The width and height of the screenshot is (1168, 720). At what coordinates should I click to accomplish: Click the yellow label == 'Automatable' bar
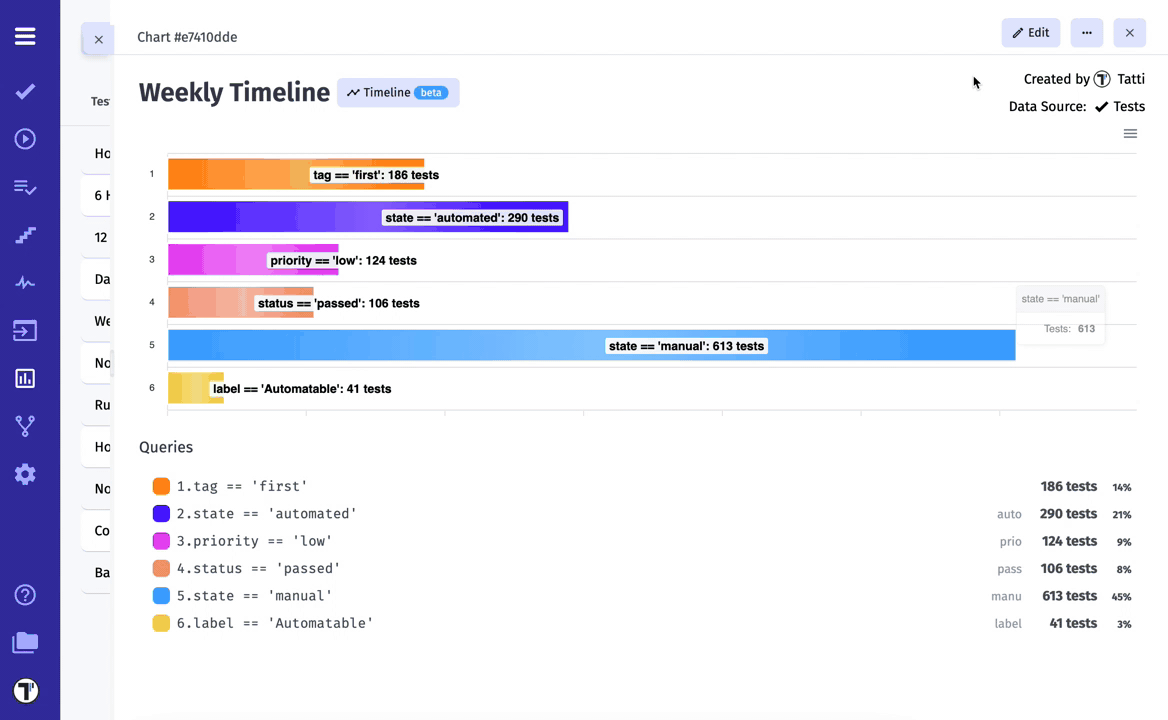click(196, 388)
